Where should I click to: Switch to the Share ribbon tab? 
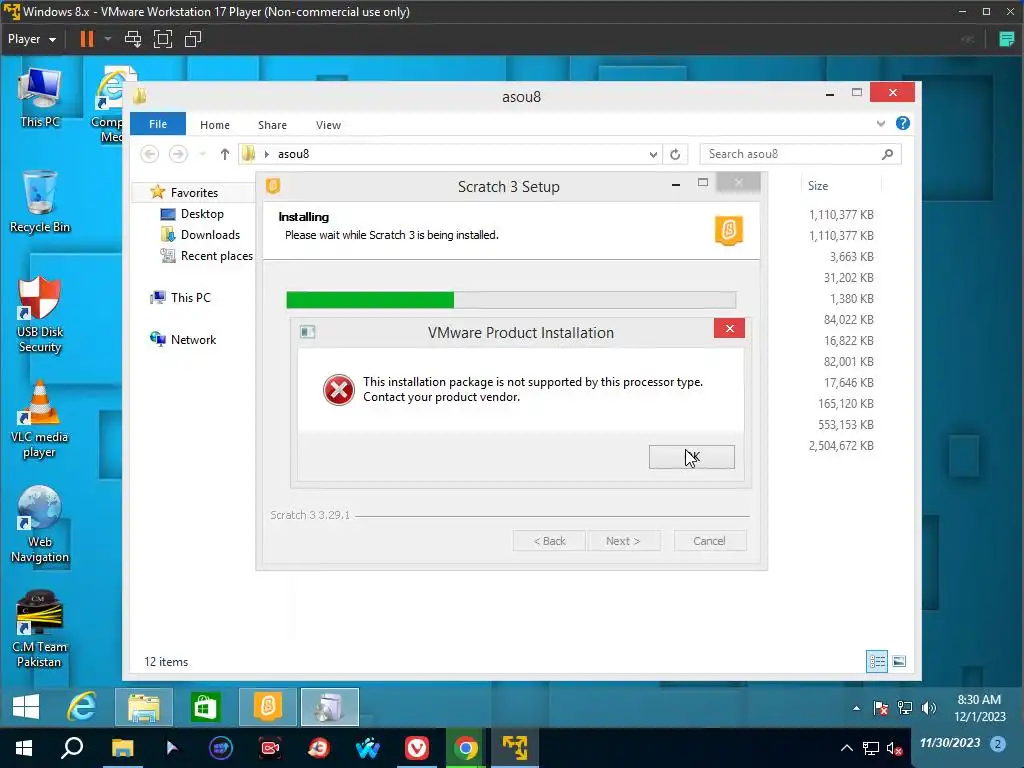tap(272, 125)
